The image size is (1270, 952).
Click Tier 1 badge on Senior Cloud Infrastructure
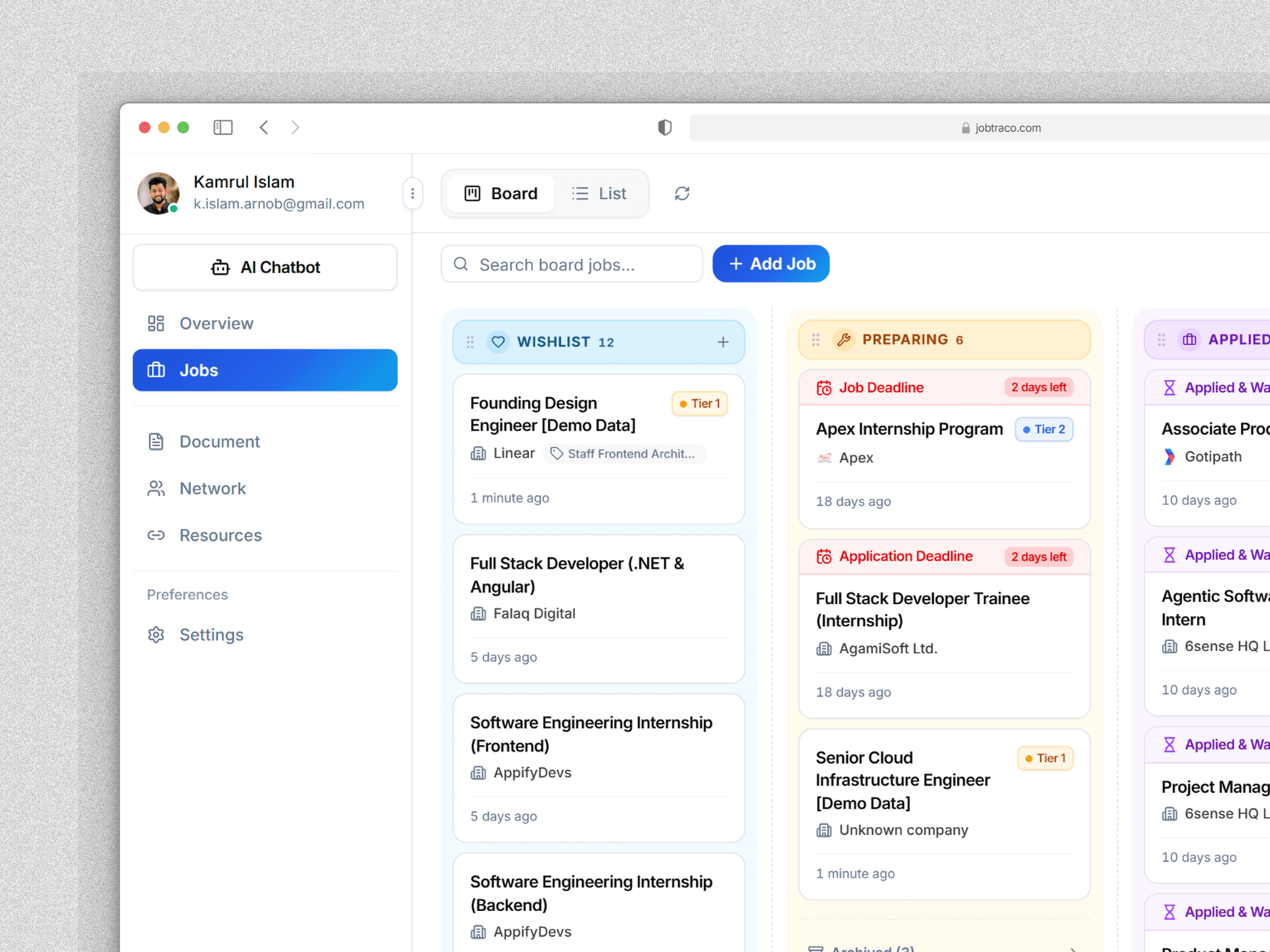[x=1046, y=758]
